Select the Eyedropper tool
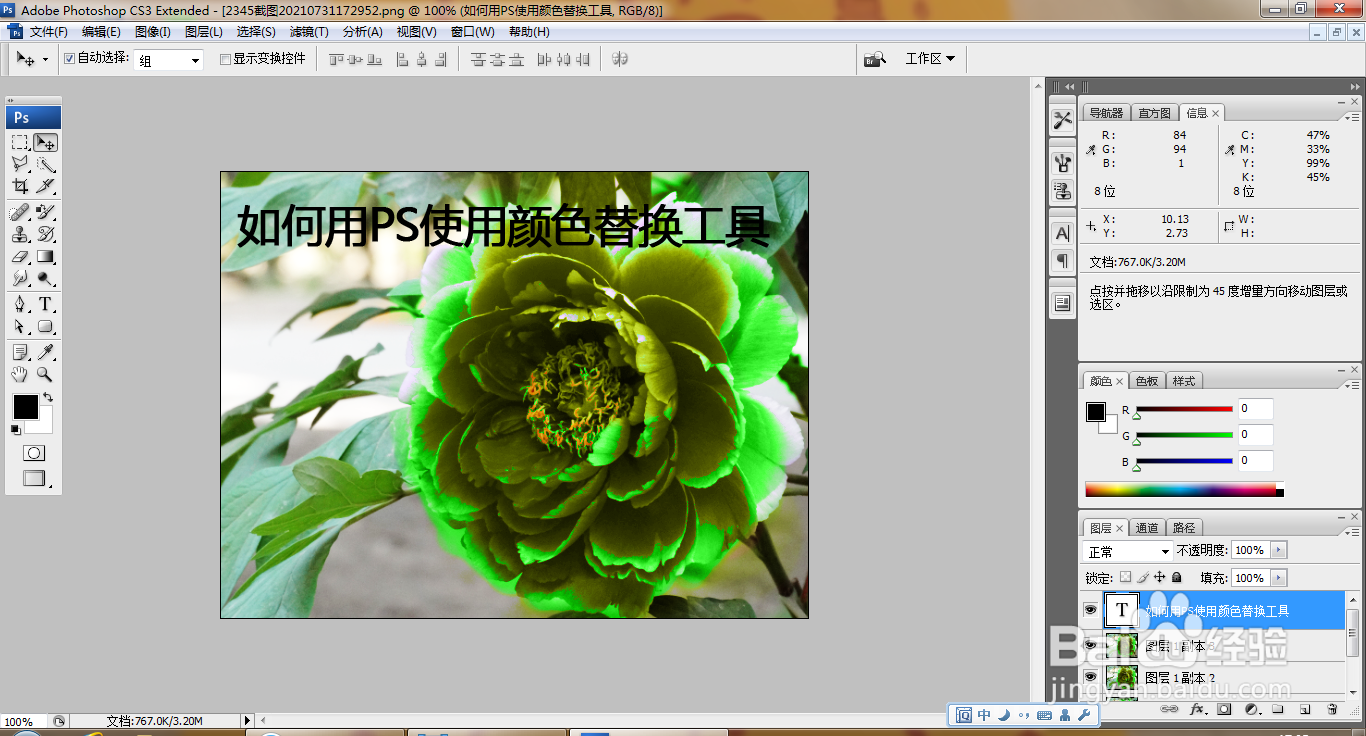1366x736 pixels. (x=46, y=350)
